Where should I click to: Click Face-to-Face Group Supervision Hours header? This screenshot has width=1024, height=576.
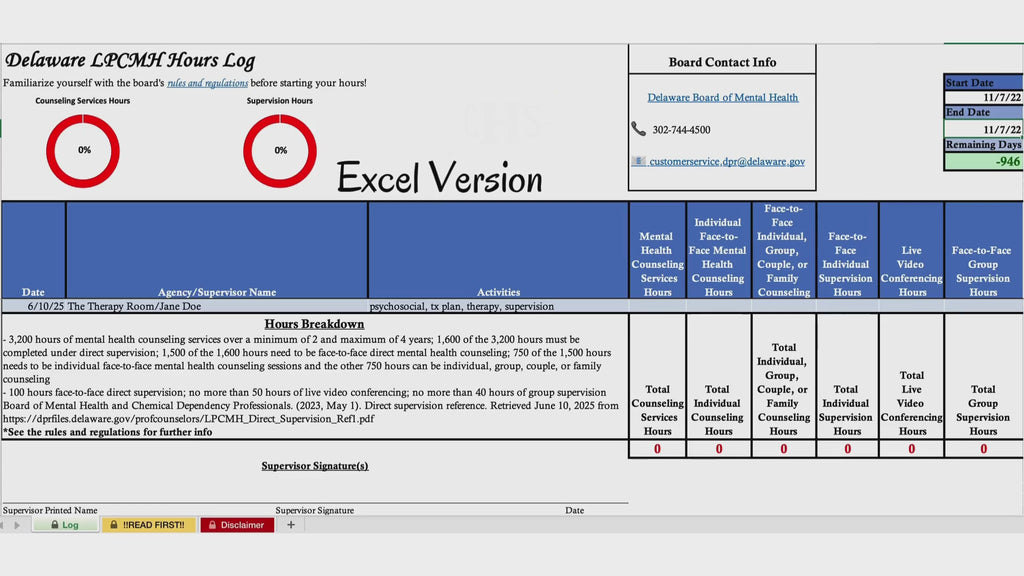[x=984, y=250]
